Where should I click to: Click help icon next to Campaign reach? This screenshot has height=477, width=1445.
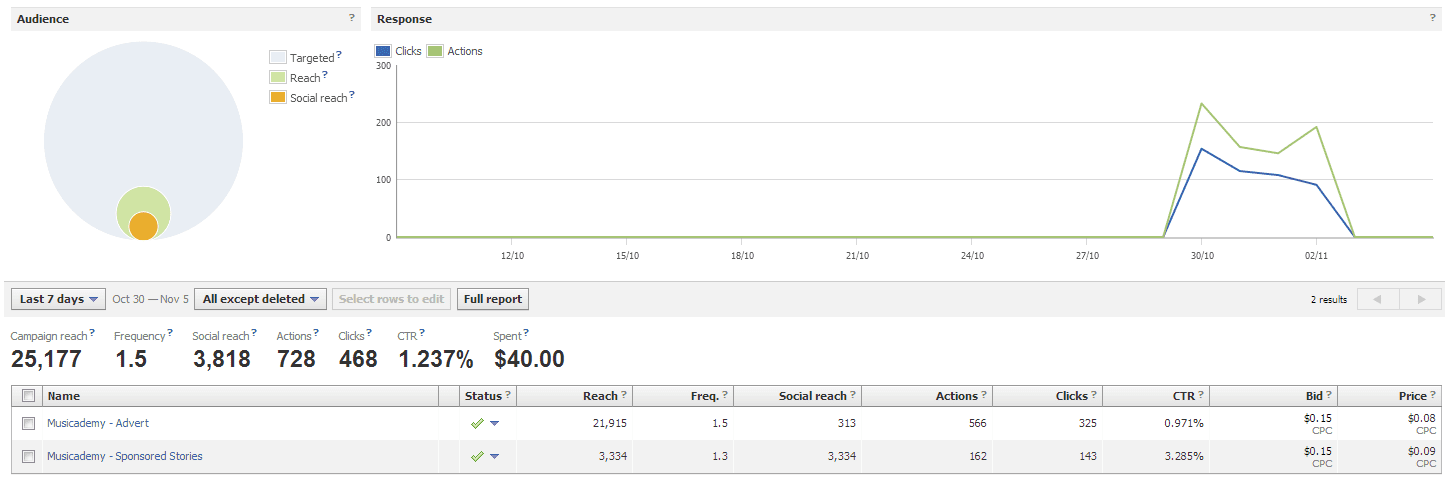pyautogui.click(x=92, y=333)
